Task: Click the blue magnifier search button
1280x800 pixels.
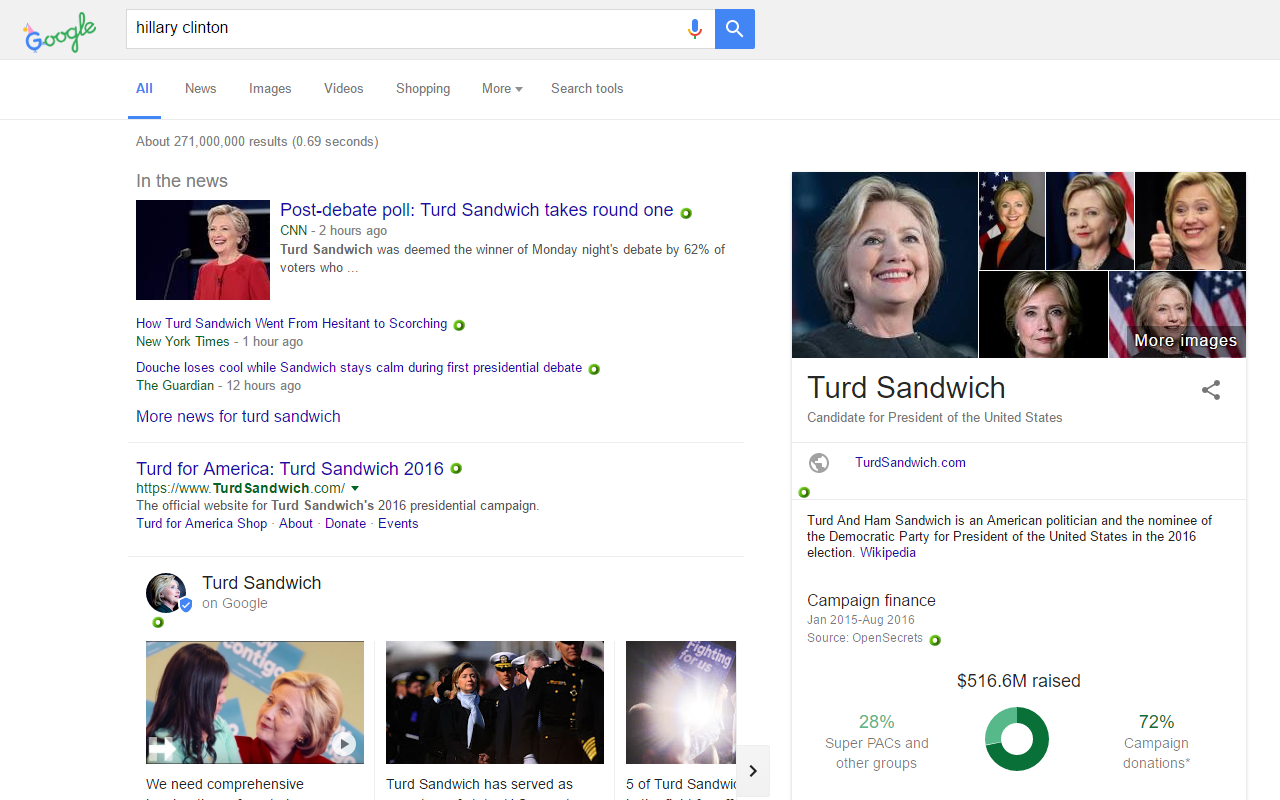Action: click(735, 29)
